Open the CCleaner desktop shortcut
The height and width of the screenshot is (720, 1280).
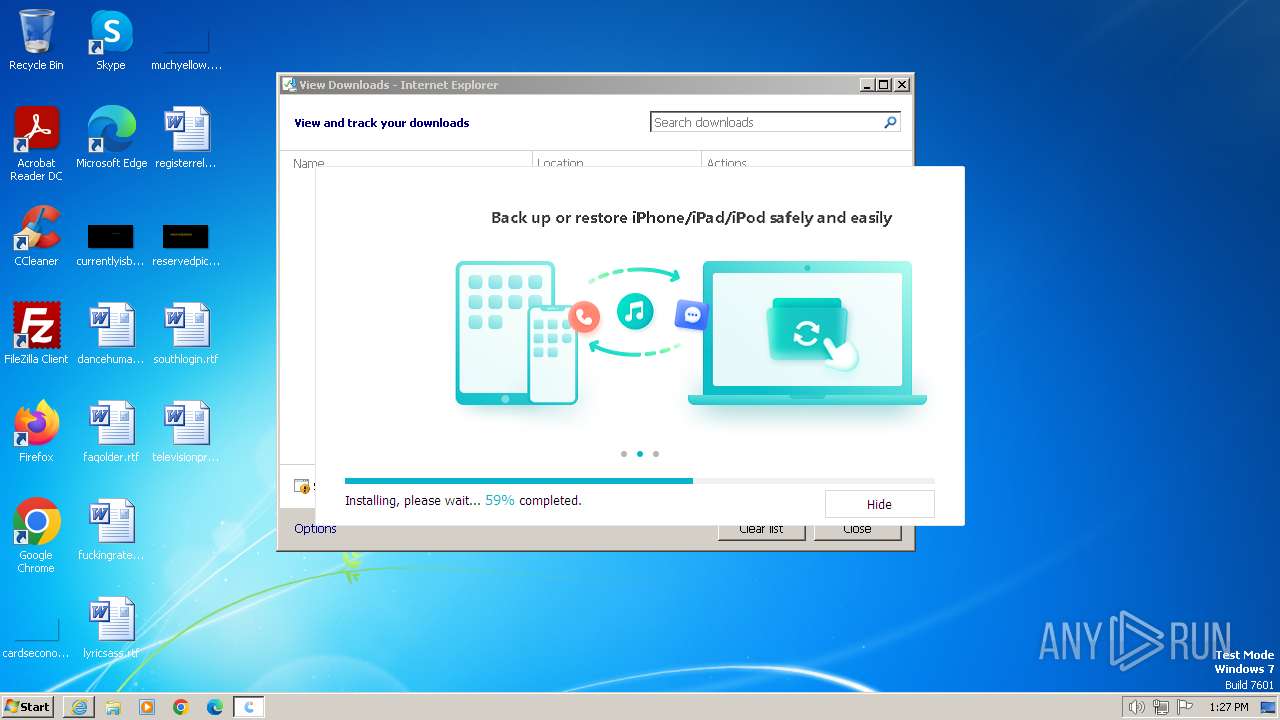tap(36, 235)
